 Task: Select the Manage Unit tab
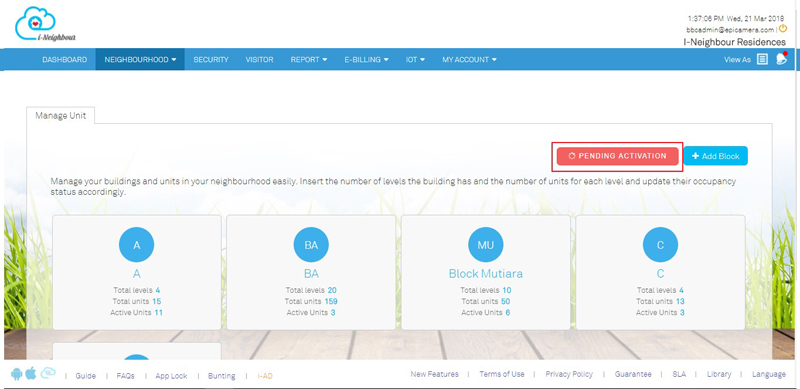(61, 116)
